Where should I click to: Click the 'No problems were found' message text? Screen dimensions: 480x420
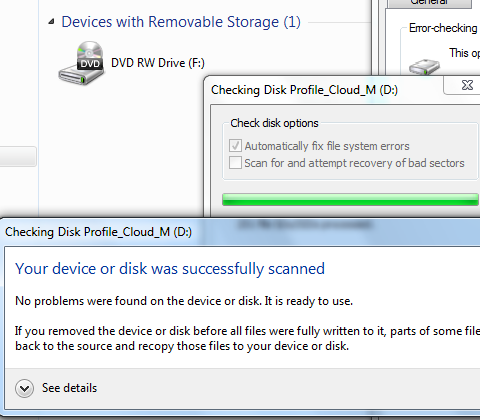[184, 301]
